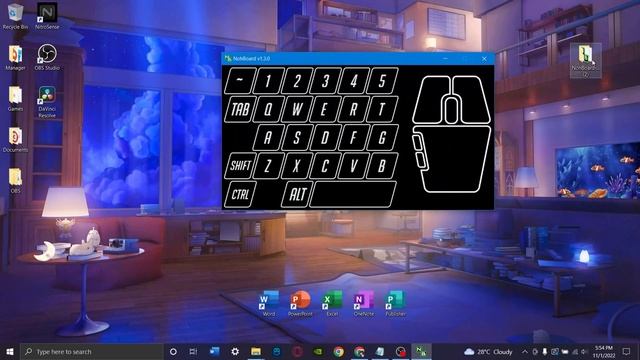This screenshot has height=360, width=640.
Task: Click the Q key in NohBoard
Action: click(268, 109)
